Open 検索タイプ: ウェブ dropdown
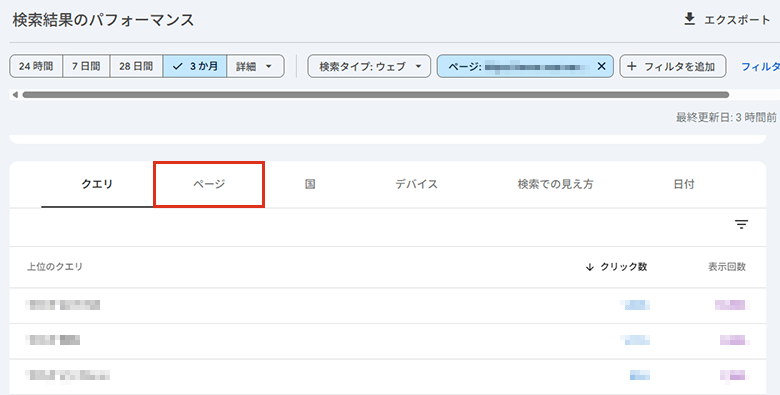 pos(369,66)
